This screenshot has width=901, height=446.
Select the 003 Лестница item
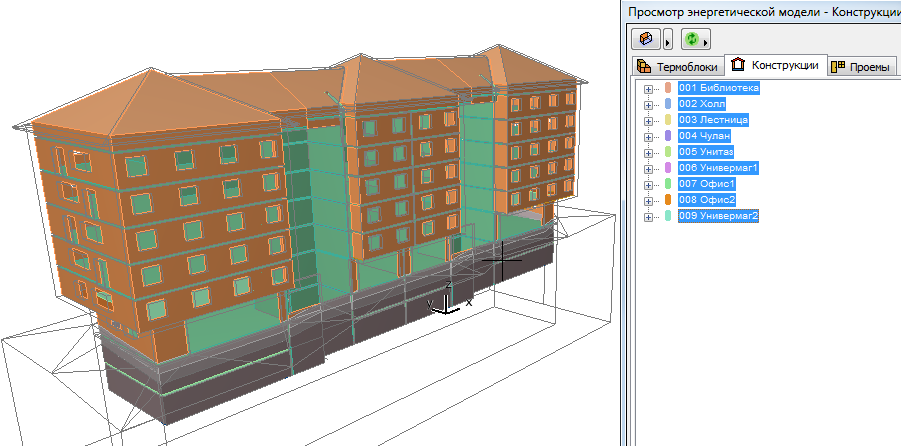point(713,120)
